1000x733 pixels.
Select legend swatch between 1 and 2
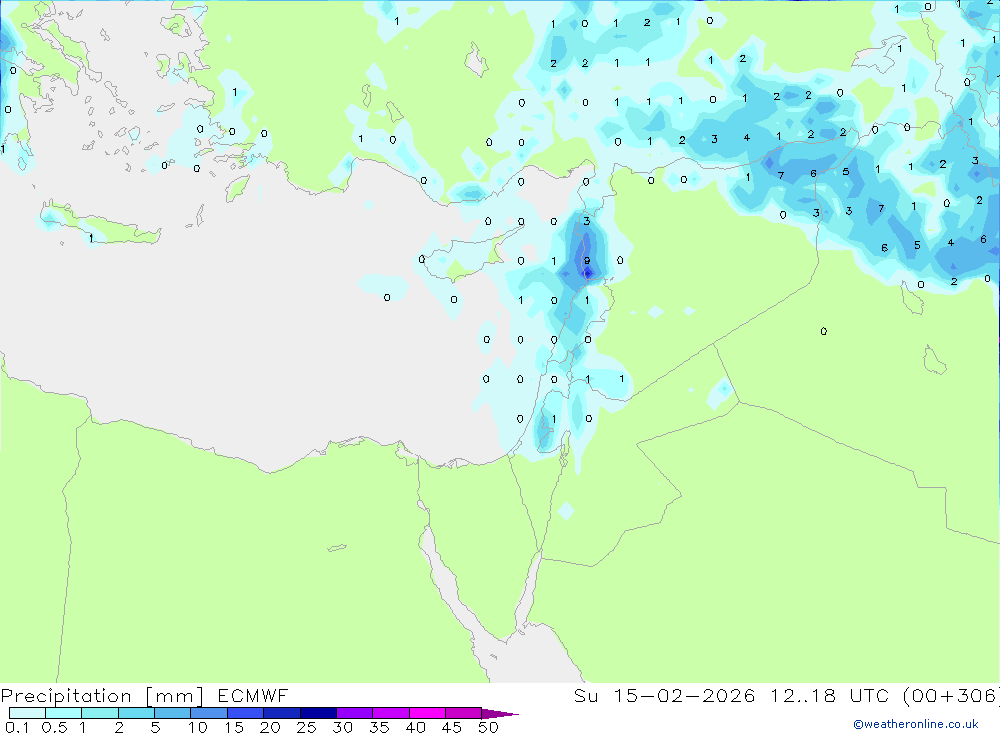[x=100, y=713]
